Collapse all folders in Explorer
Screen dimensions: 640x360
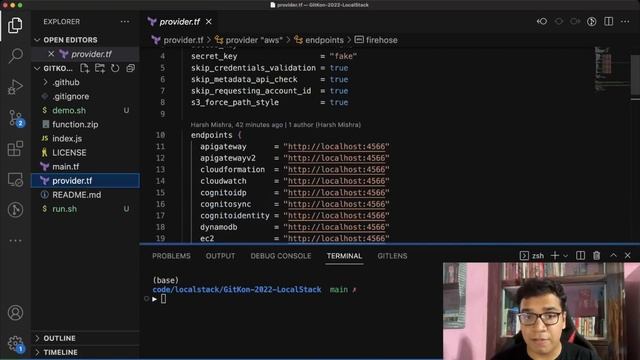(x=131, y=68)
